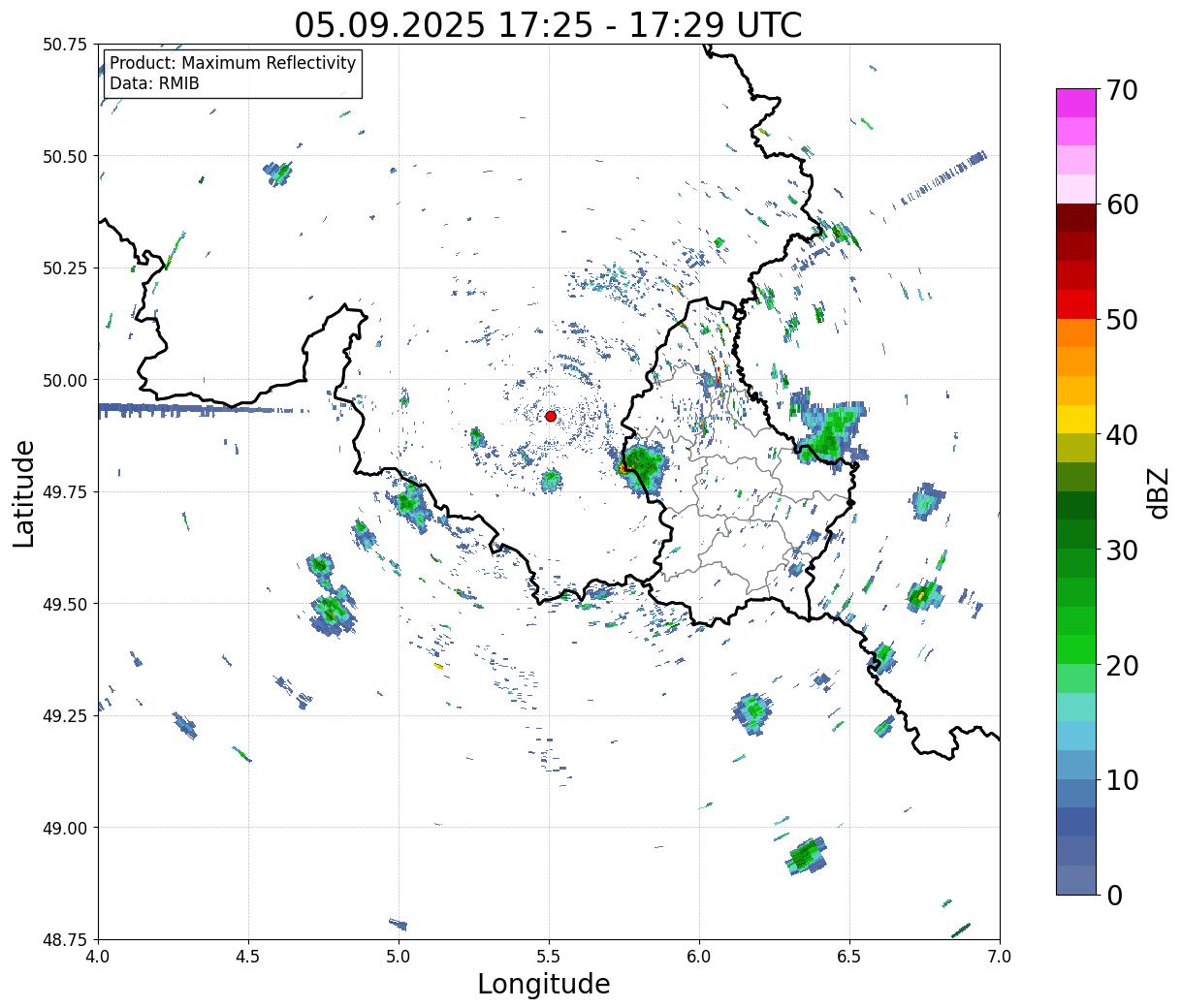The height and width of the screenshot is (1008, 1182).
Task: Click the latitude tick label '49.00'
Action: [65, 828]
